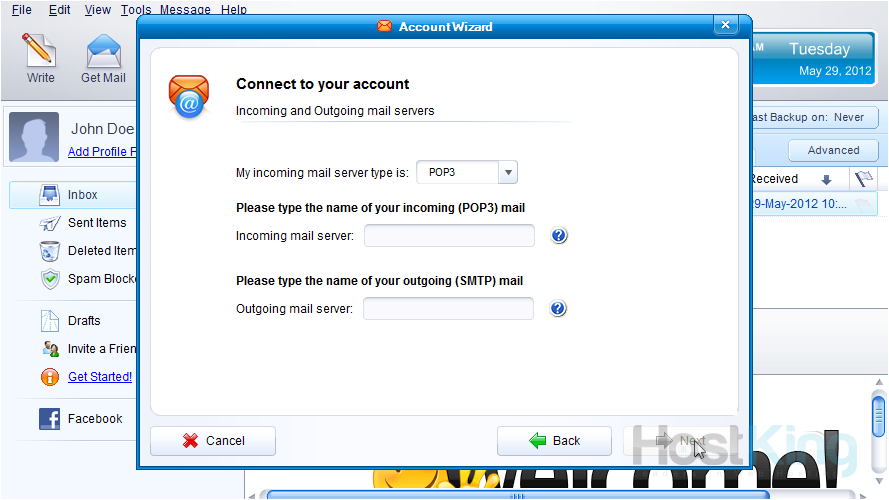The width and height of the screenshot is (889, 500).
Task: Open the Drafts folder
Action: [x=84, y=321]
